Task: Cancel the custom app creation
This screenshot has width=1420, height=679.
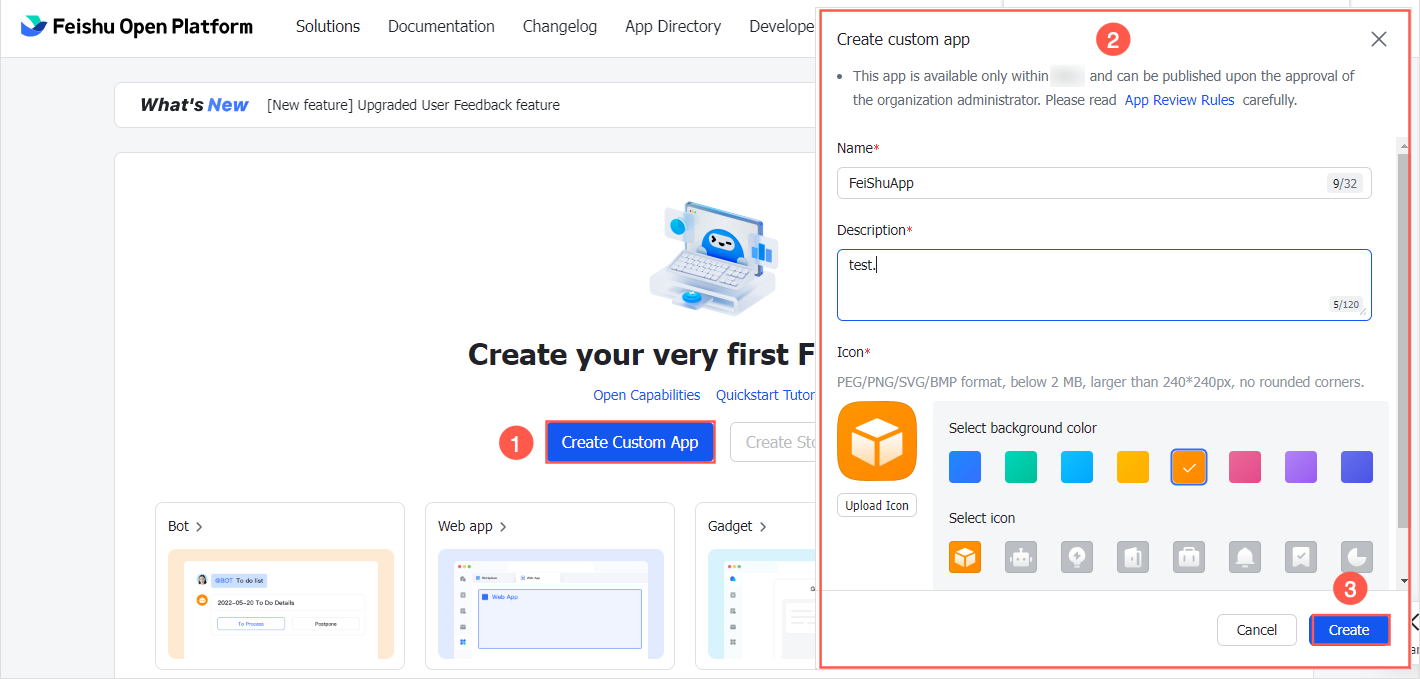Action: pyautogui.click(x=1257, y=630)
